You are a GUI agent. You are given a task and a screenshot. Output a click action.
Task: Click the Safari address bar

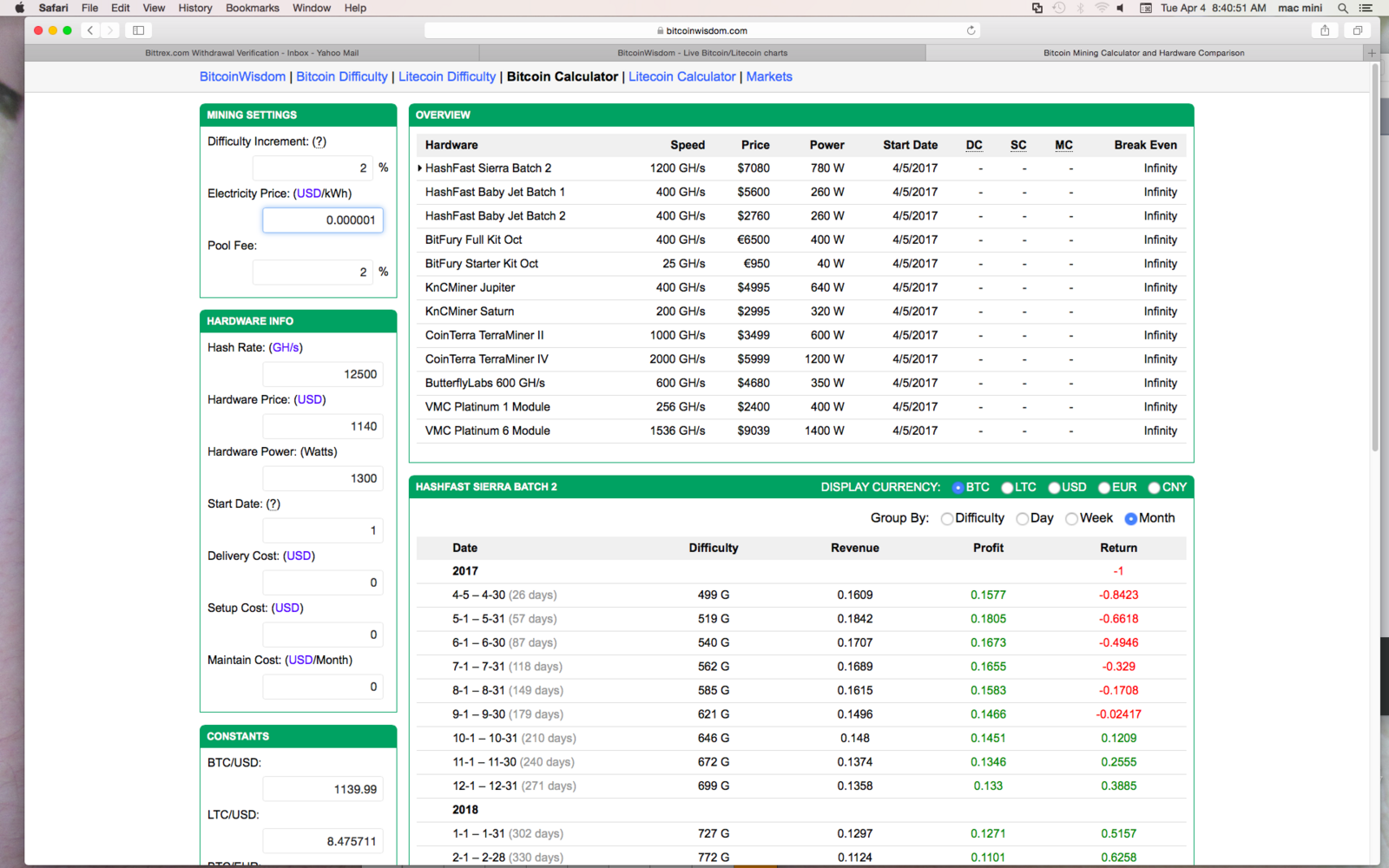pos(702,30)
